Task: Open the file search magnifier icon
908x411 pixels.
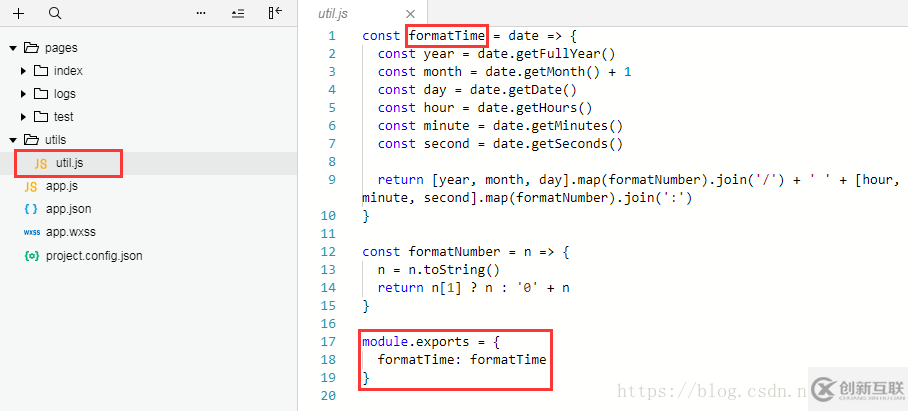Action: tap(55, 13)
